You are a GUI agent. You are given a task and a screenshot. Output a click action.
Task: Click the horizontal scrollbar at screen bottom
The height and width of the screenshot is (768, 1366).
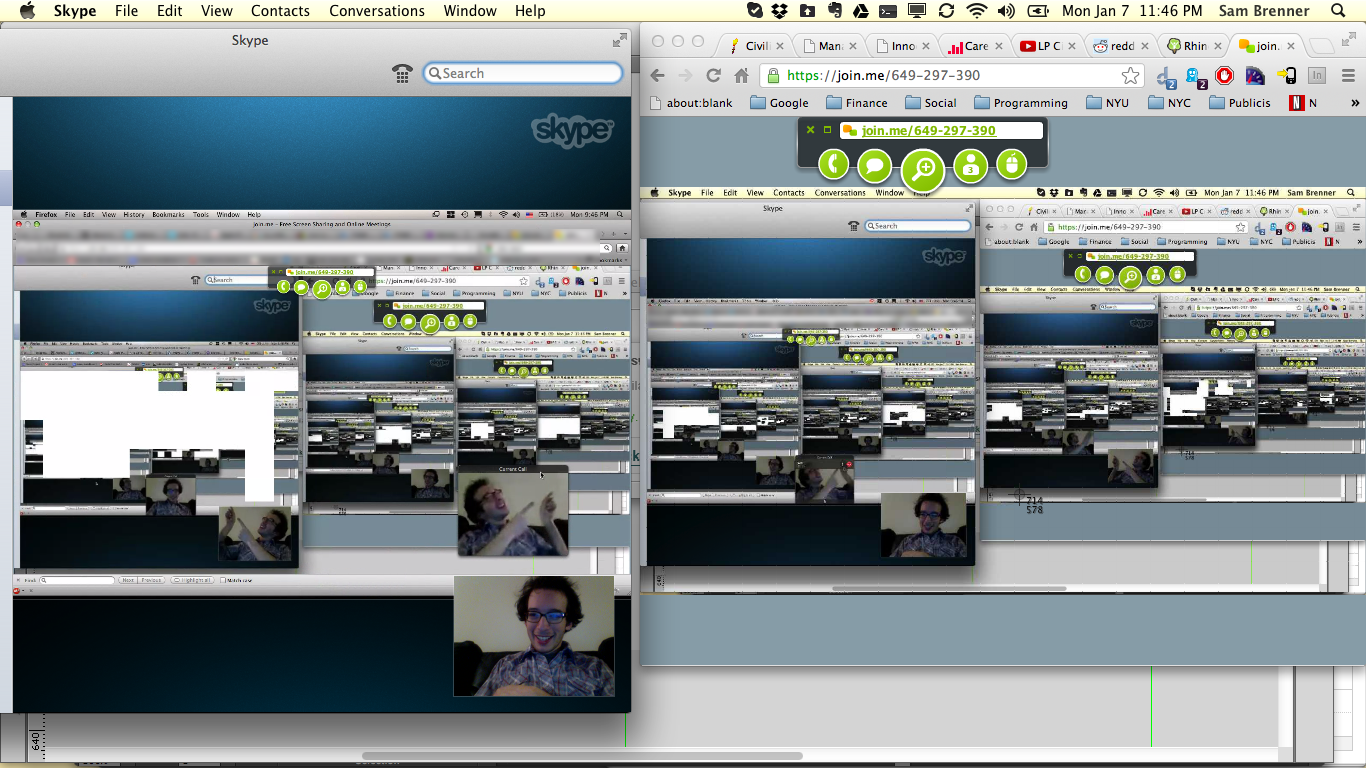(x=582, y=756)
